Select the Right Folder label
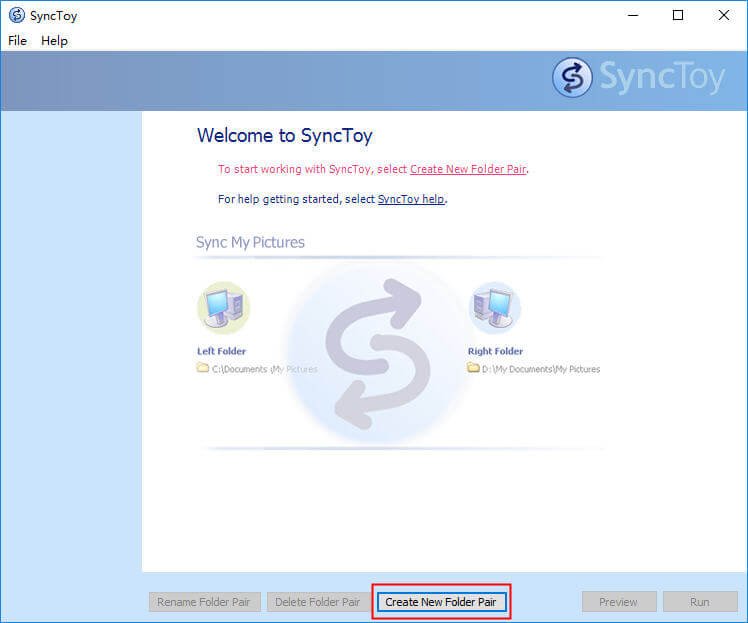Image resolution: width=748 pixels, height=623 pixels. (495, 351)
